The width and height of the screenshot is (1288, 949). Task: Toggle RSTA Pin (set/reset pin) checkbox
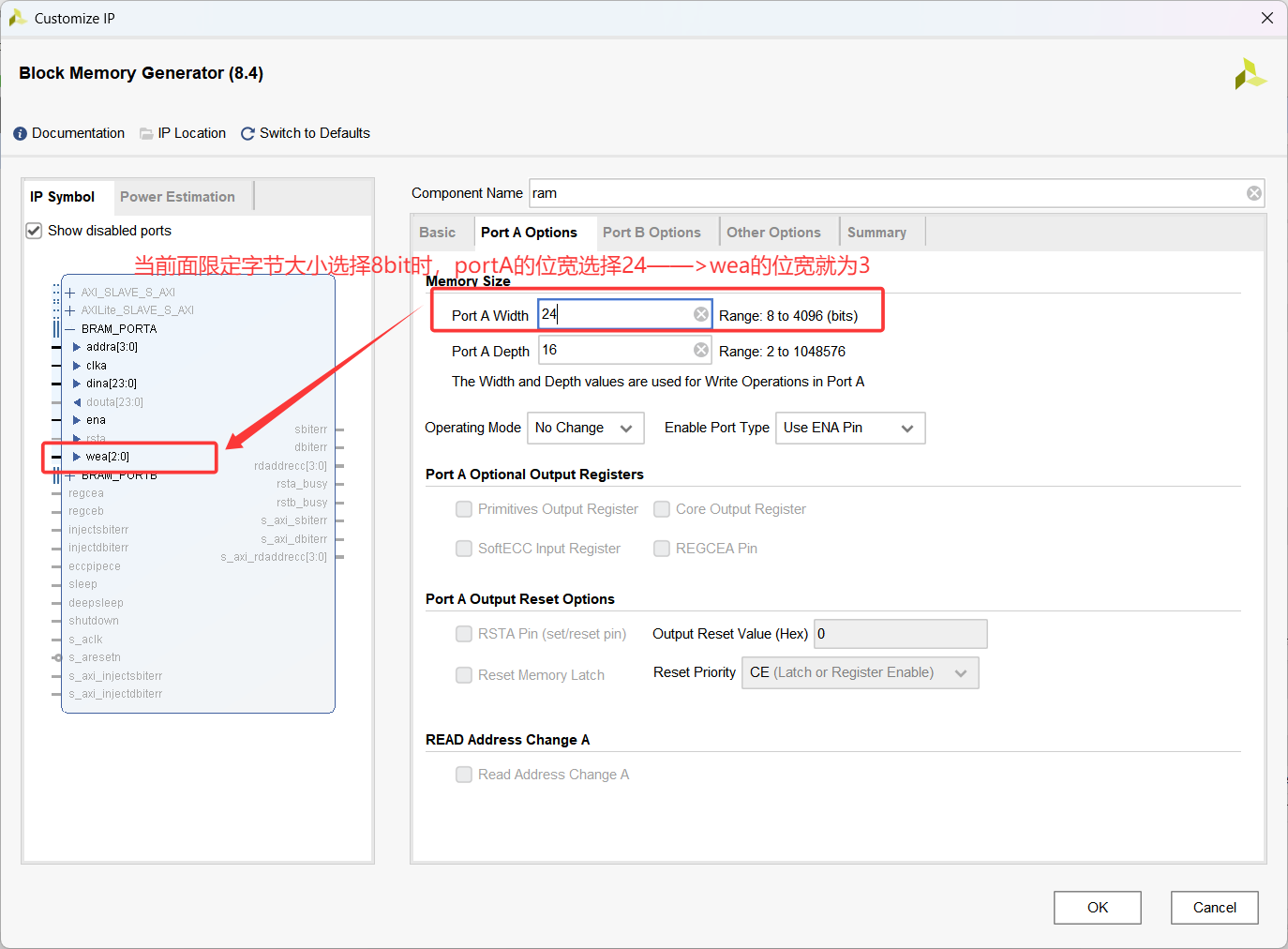point(464,634)
